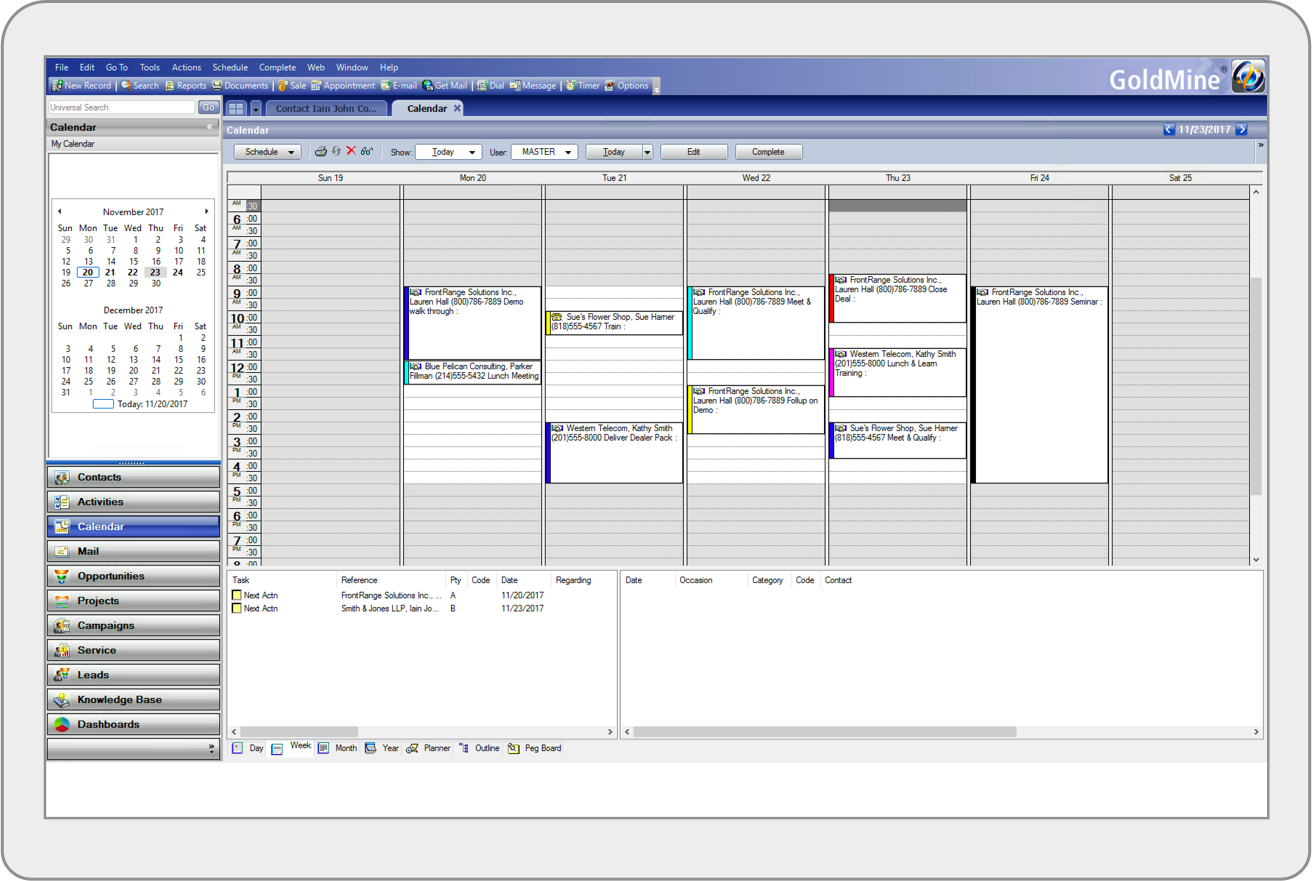Open the Schedule menu
This screenshot has height=881, width=1312.
tap(230, 68)
